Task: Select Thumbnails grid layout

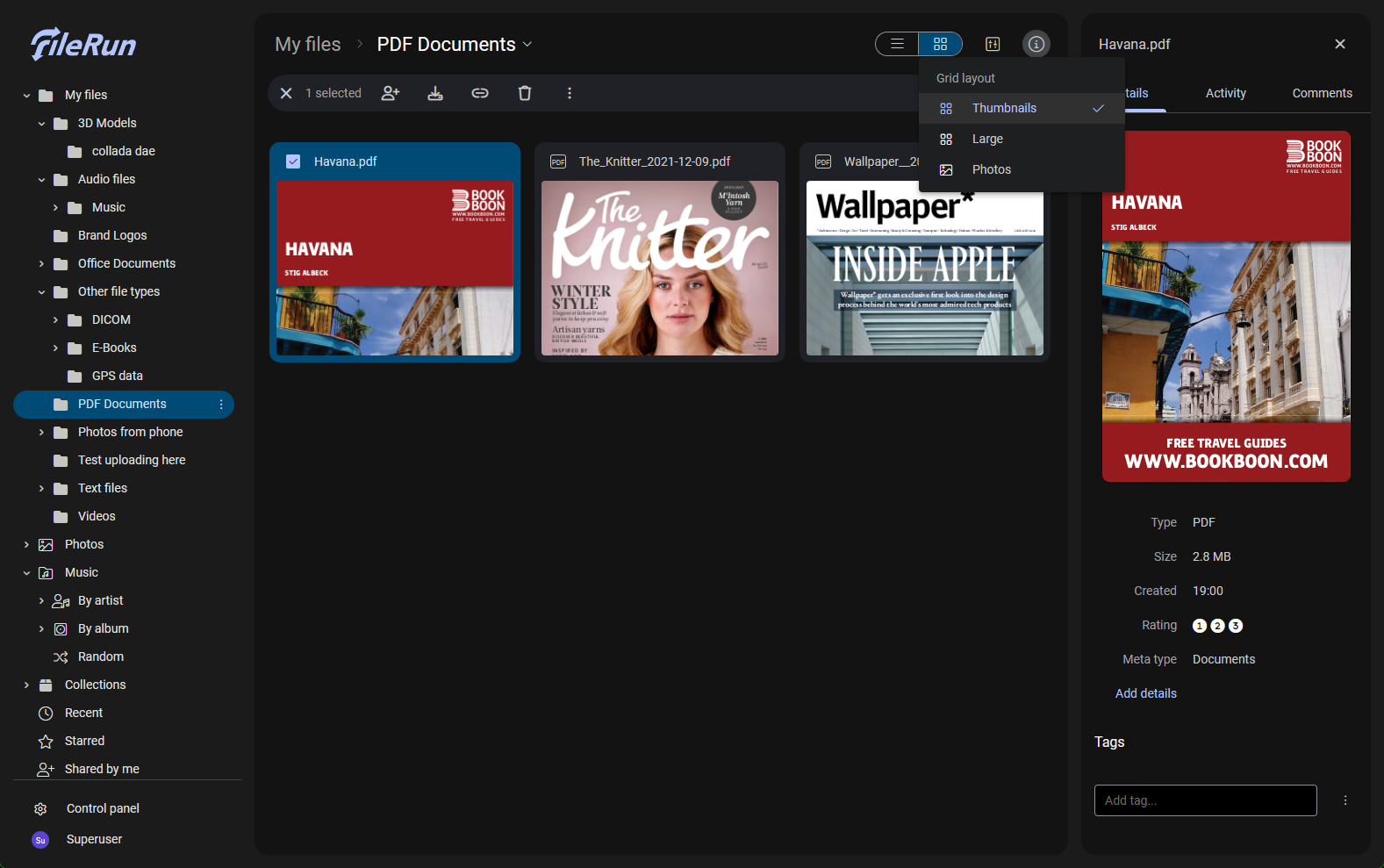Action: click(x=1022, y=108)
